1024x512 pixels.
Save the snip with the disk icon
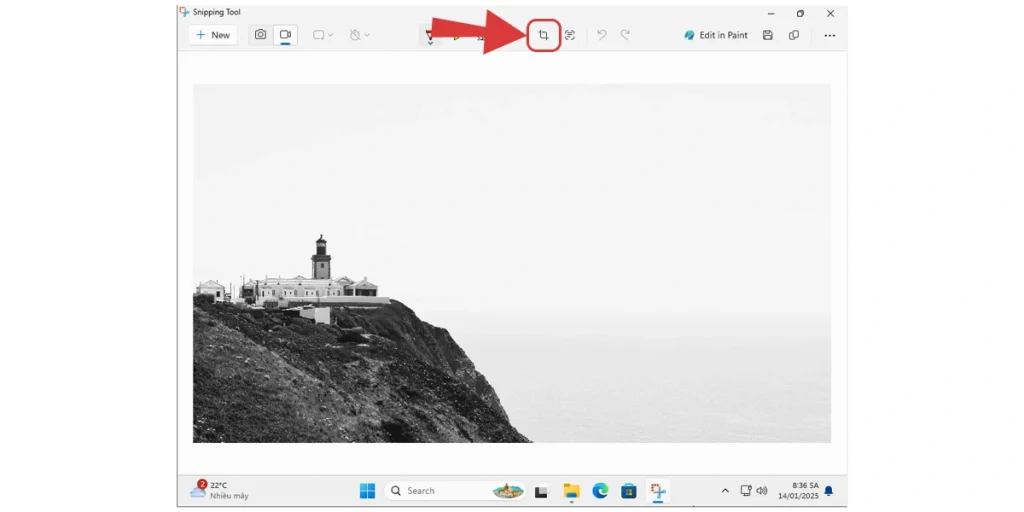pos(767,35)
